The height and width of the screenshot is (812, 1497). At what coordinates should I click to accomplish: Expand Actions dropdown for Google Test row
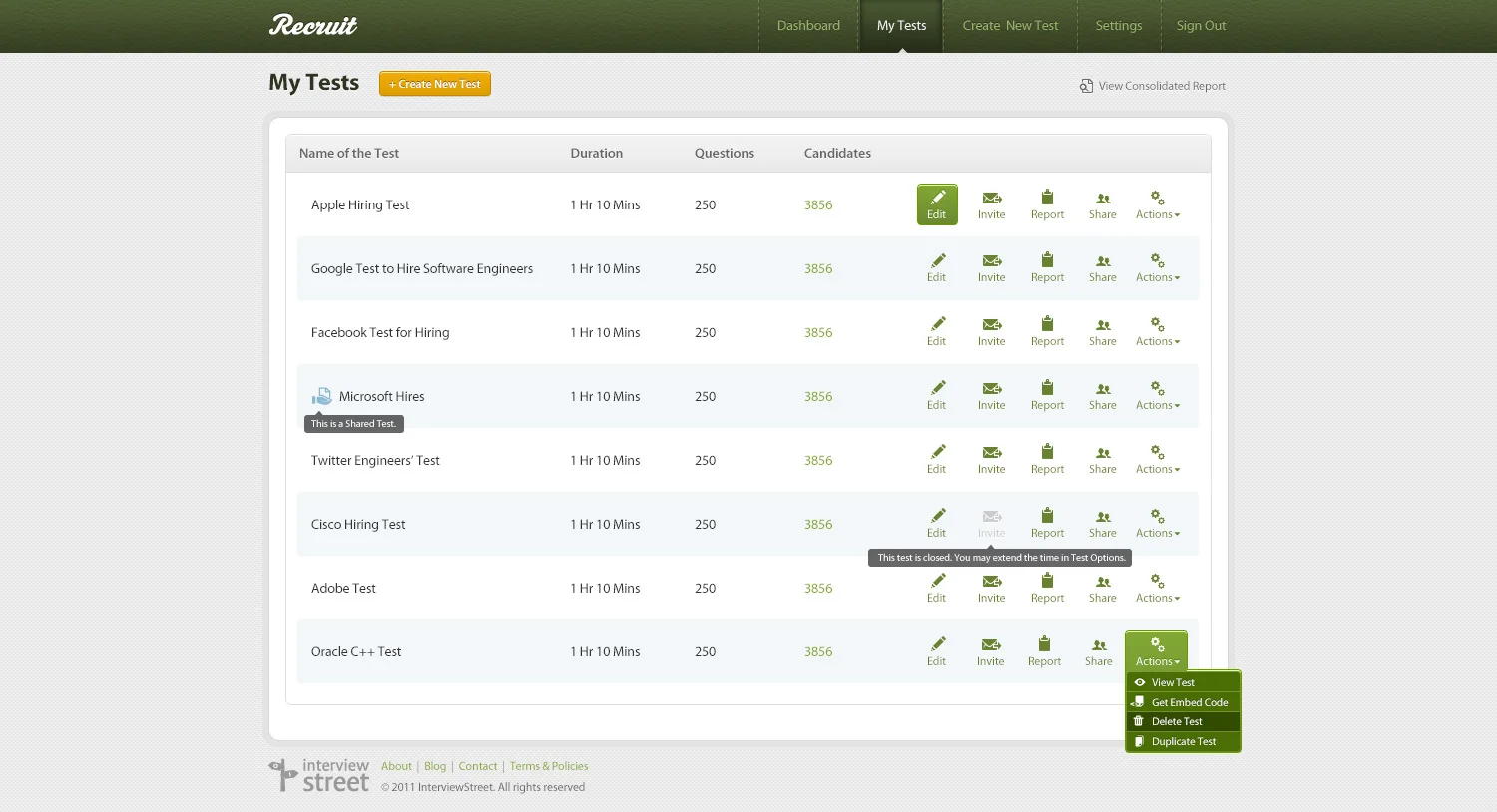pos(1158,268)
